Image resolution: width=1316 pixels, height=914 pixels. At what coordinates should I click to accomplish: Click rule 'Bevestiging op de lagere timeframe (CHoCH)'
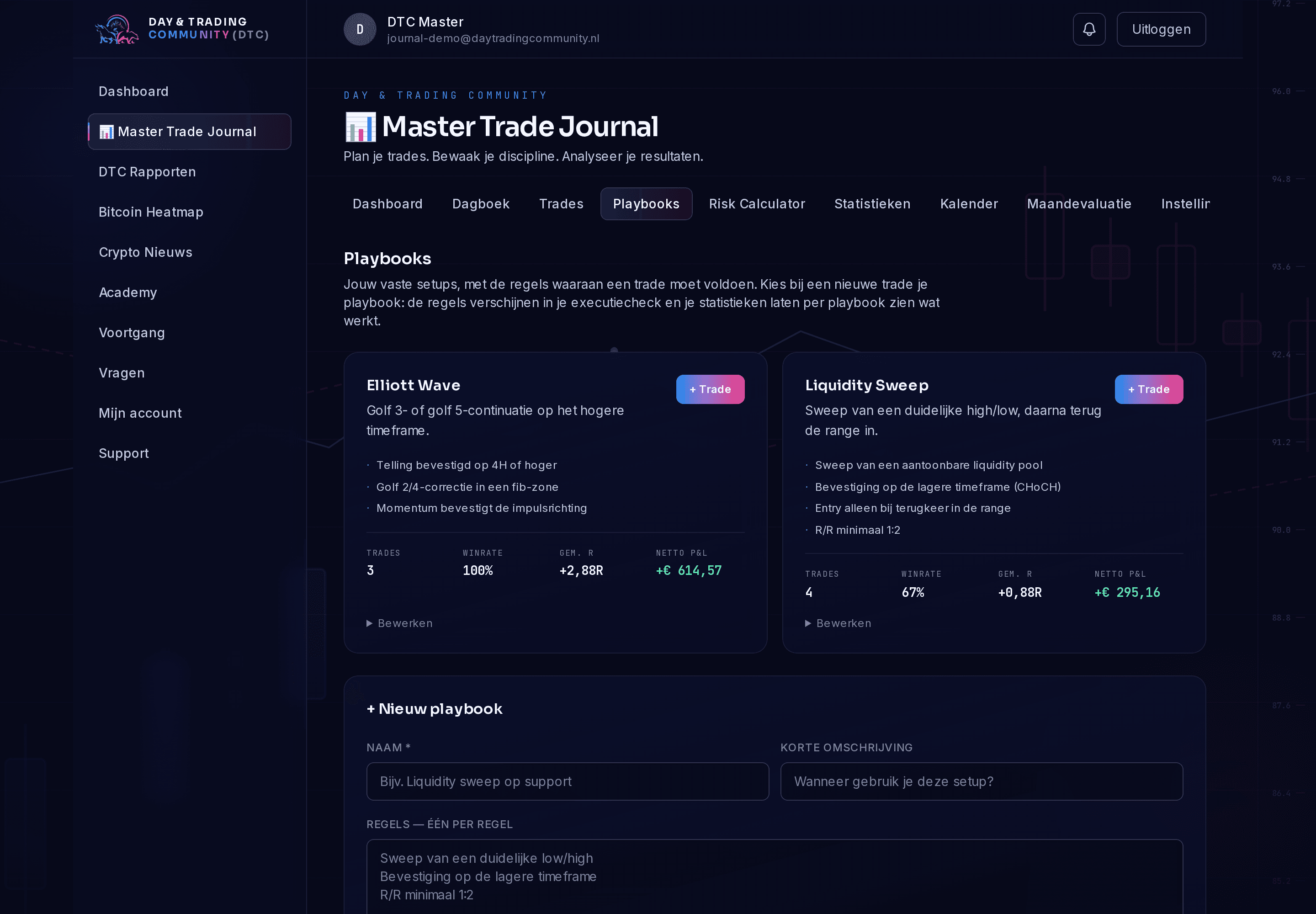(x=938, y=487)
